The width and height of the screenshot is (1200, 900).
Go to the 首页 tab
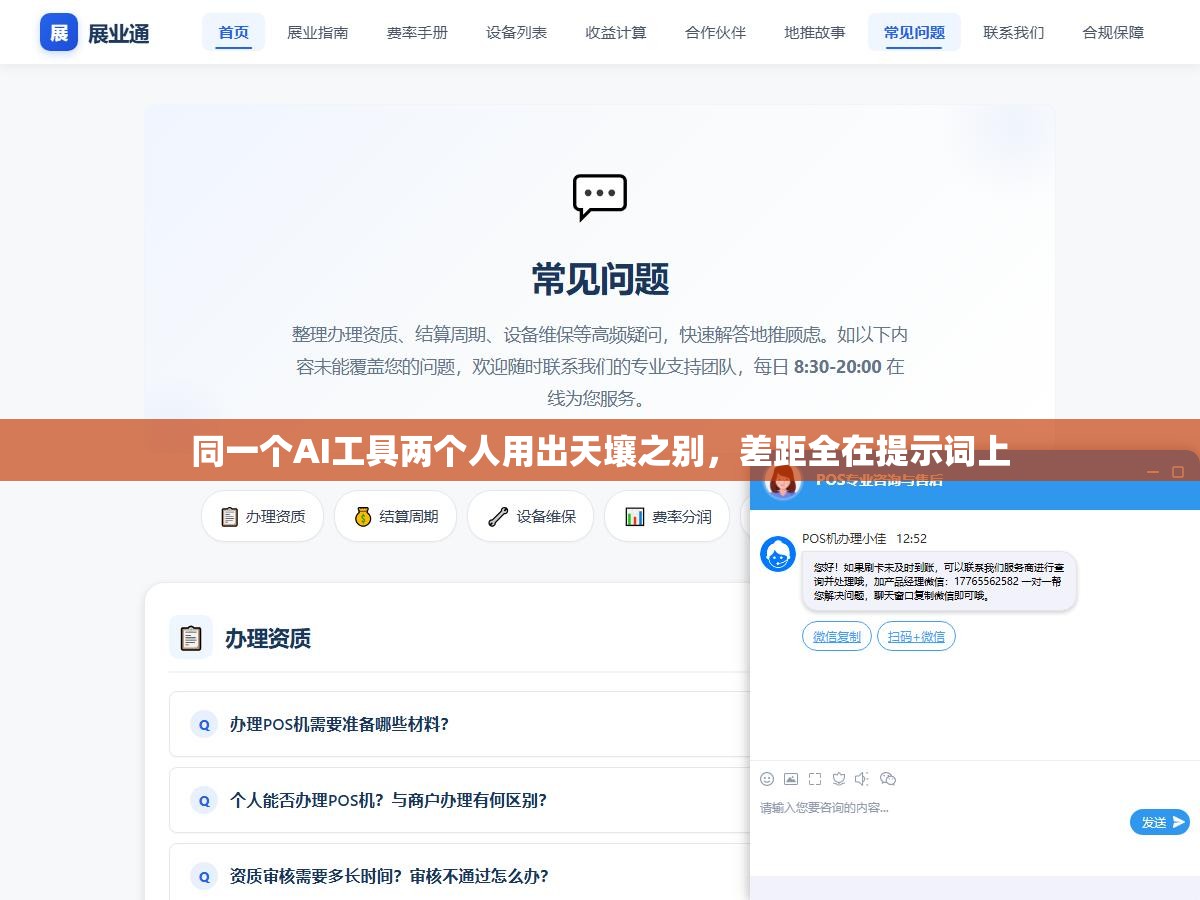click(234, 32)
